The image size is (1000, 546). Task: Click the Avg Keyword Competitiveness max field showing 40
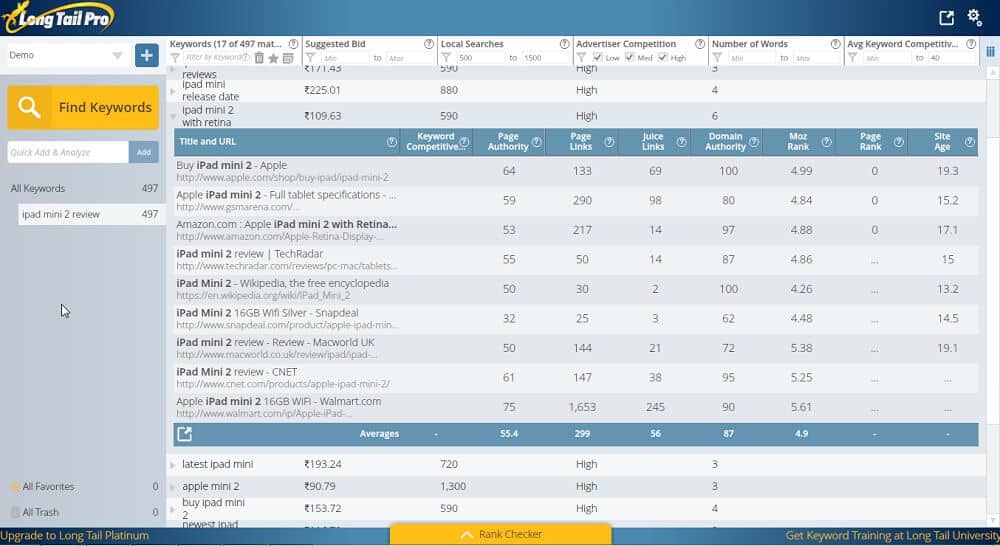click(952, 58)
